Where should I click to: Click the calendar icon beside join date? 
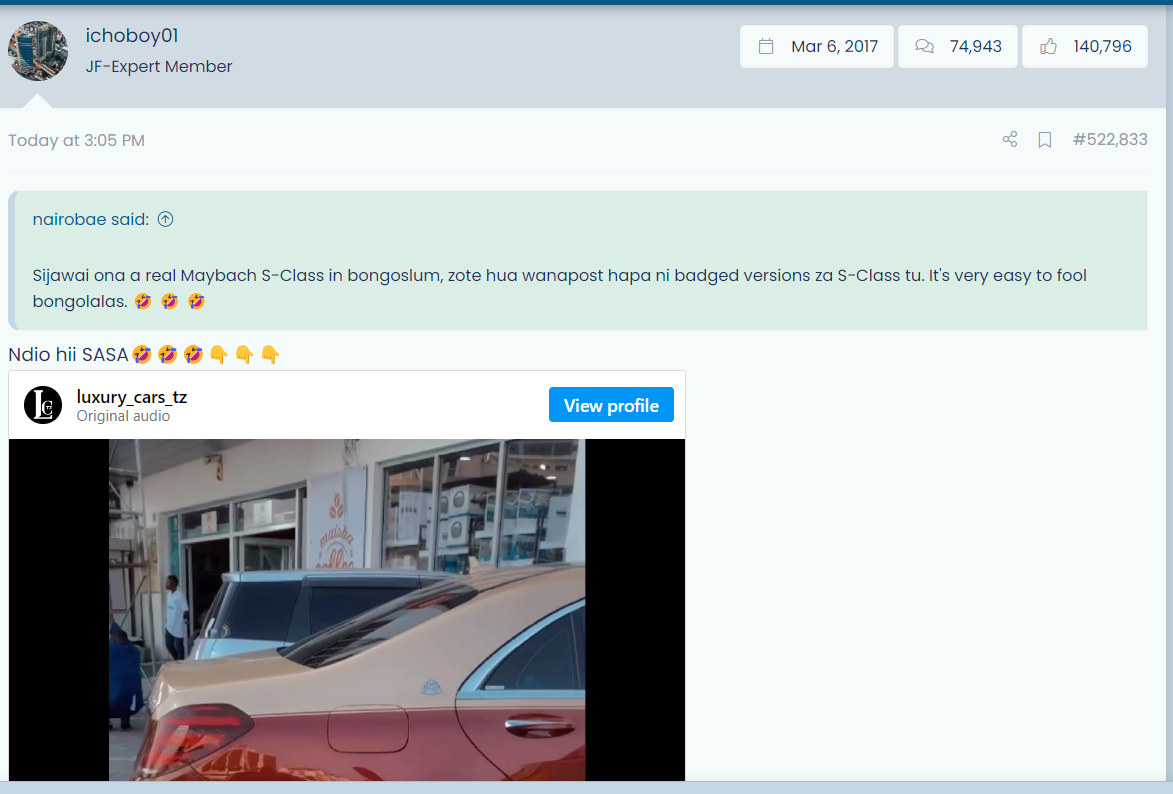[x=766, y=46]
